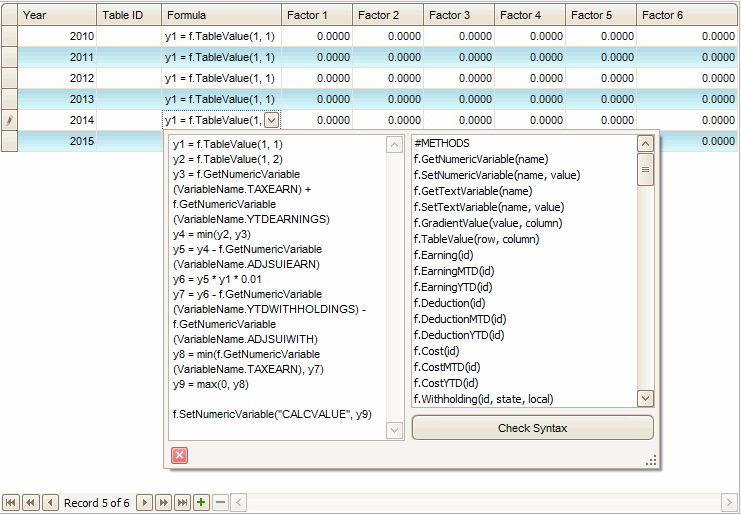This screenshot has width=741, height=514.
Task: Add a new record with plus button
Action: pos(201,502)
